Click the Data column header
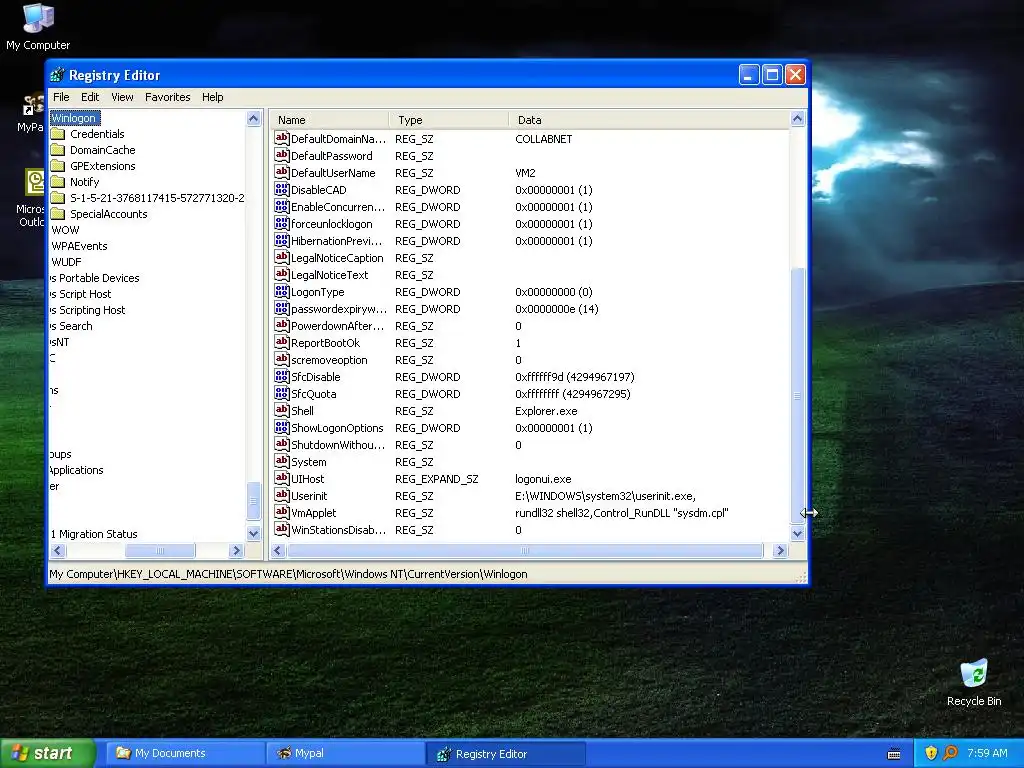Viewport: 1024px width, 768px height. (648, 120)
